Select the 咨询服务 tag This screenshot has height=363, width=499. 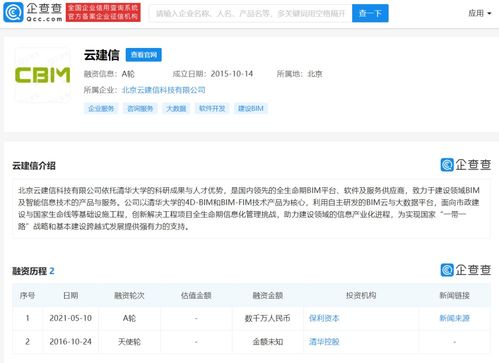140,108
